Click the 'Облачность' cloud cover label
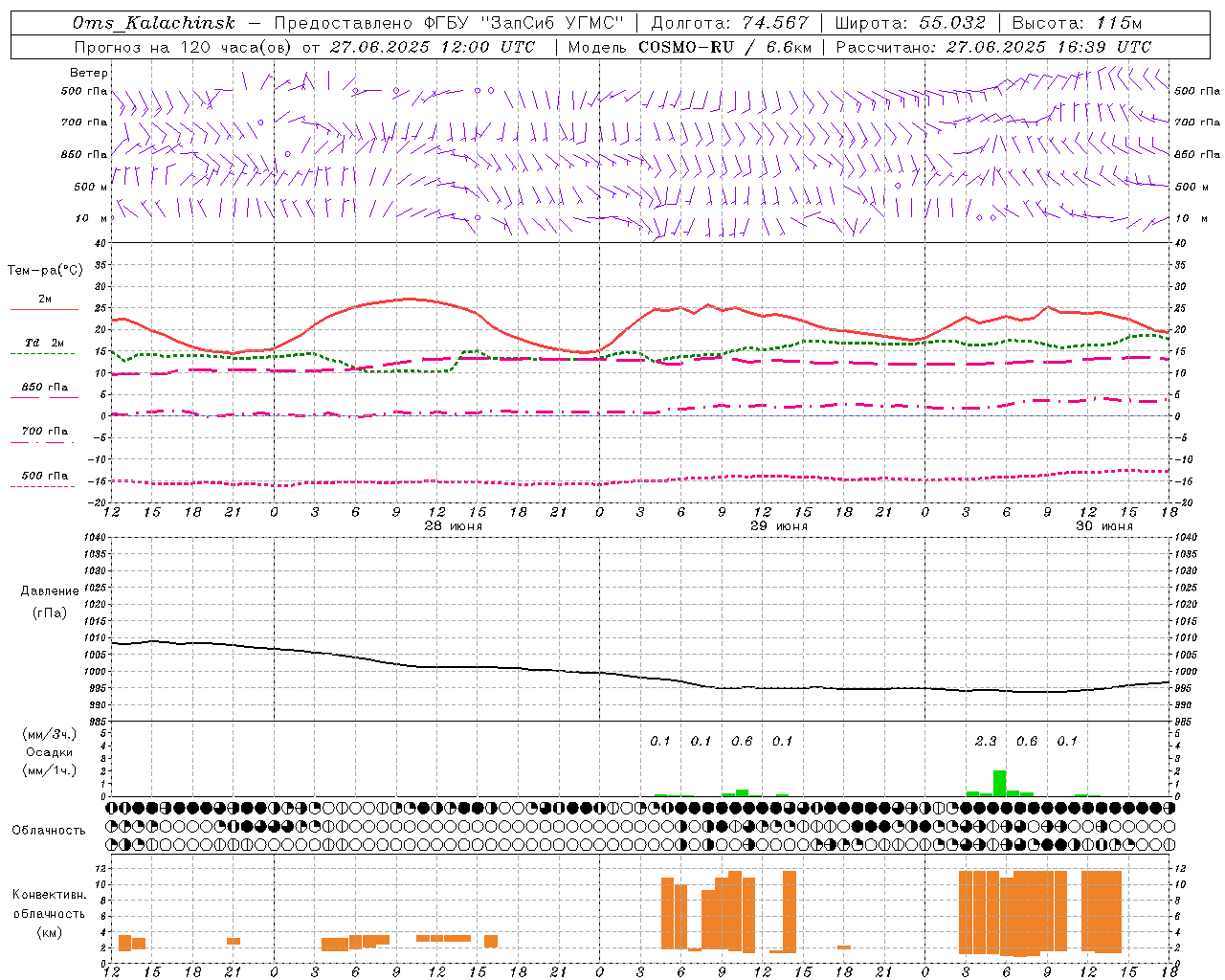This screenshot has width=1225, height=980. [x=49, y=831]
